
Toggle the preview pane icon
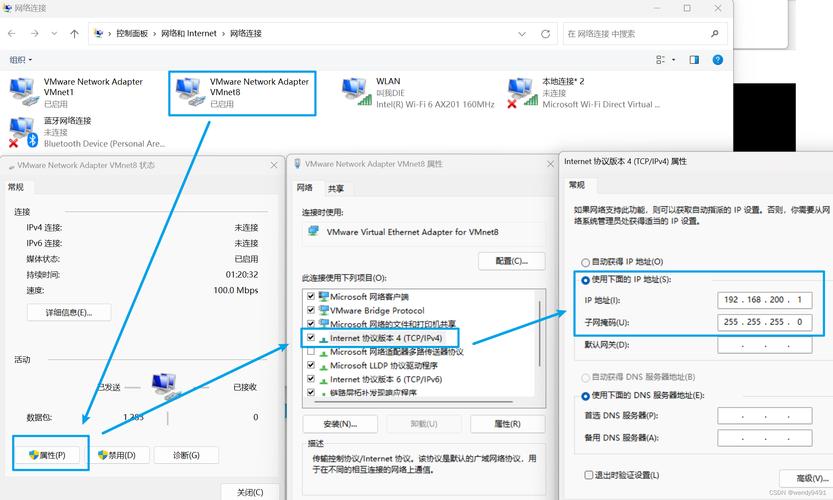[694, 60]
